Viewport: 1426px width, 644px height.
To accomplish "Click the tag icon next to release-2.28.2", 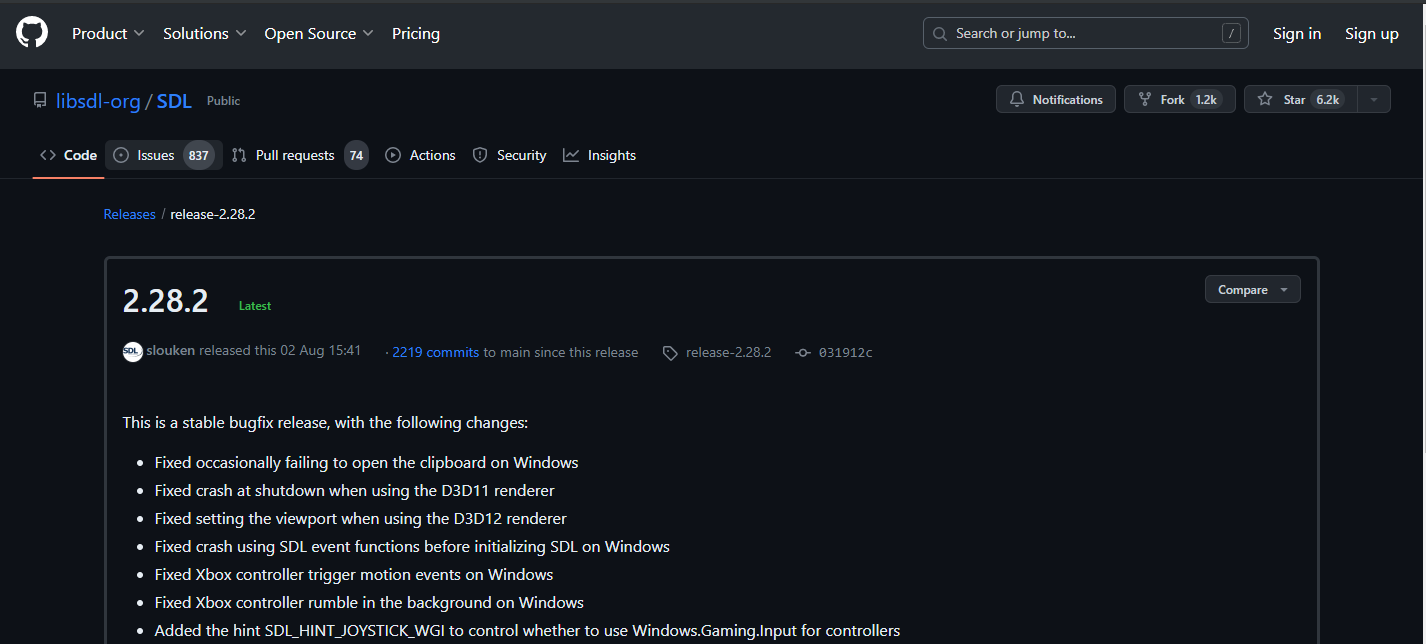I will tap(670, 353).
